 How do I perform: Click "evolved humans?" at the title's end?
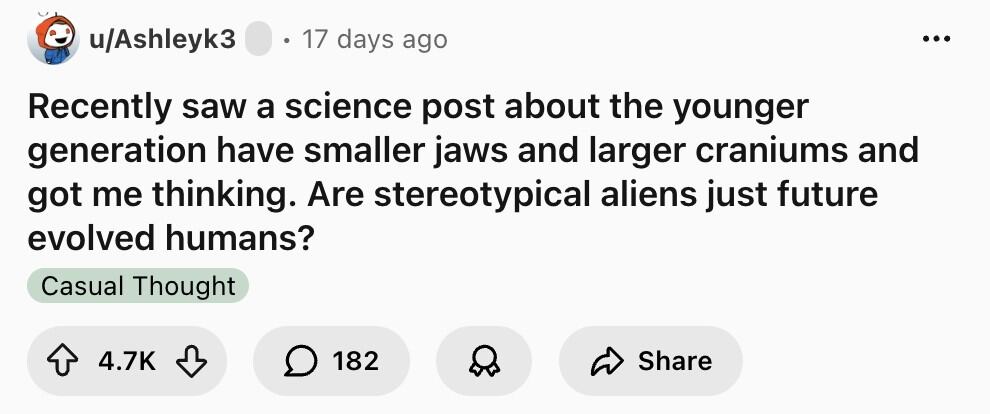pyautogui.click(x=166, y=238)
